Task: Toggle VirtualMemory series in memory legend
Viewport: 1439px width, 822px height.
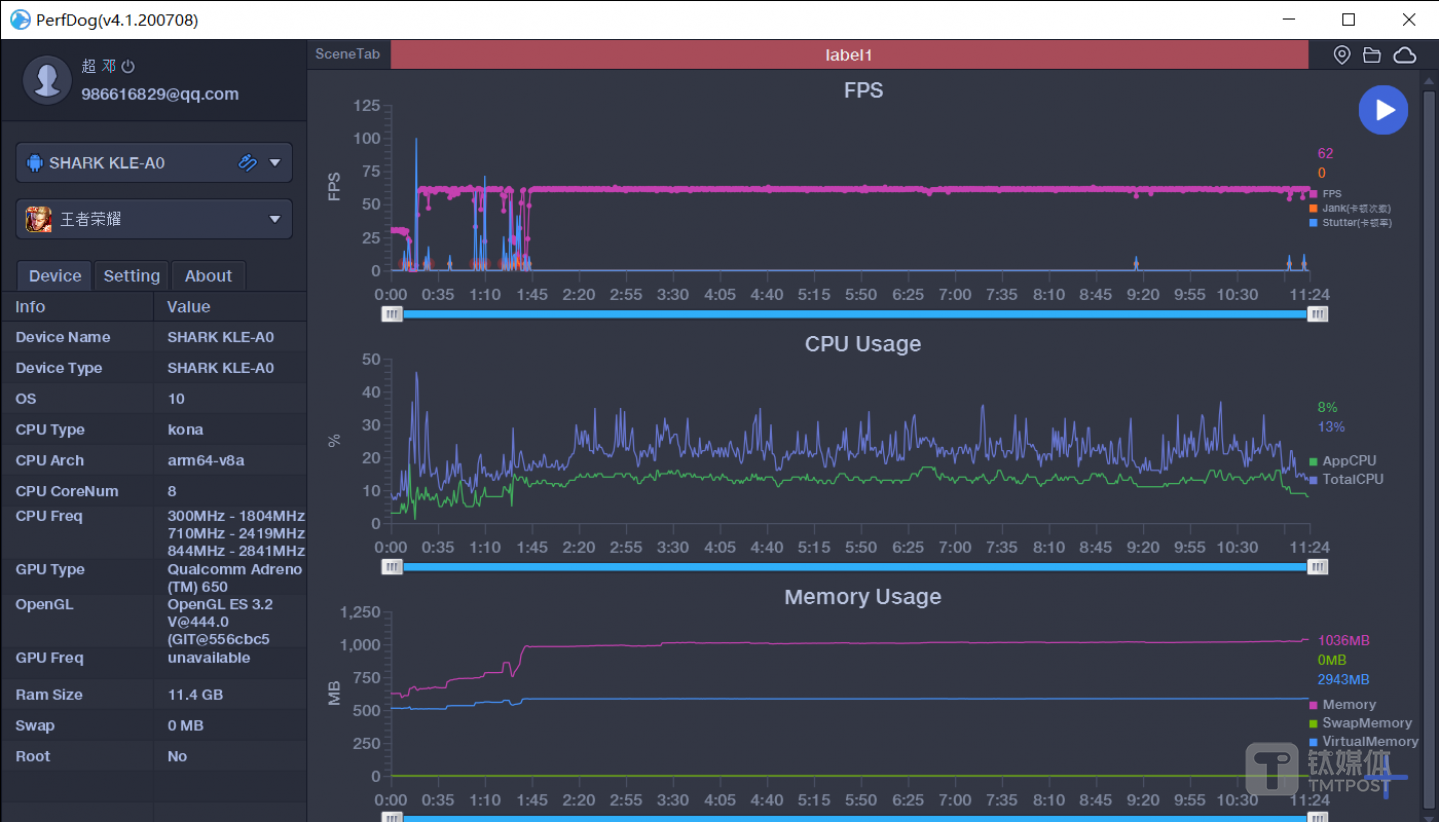Action: [1369, 742]
